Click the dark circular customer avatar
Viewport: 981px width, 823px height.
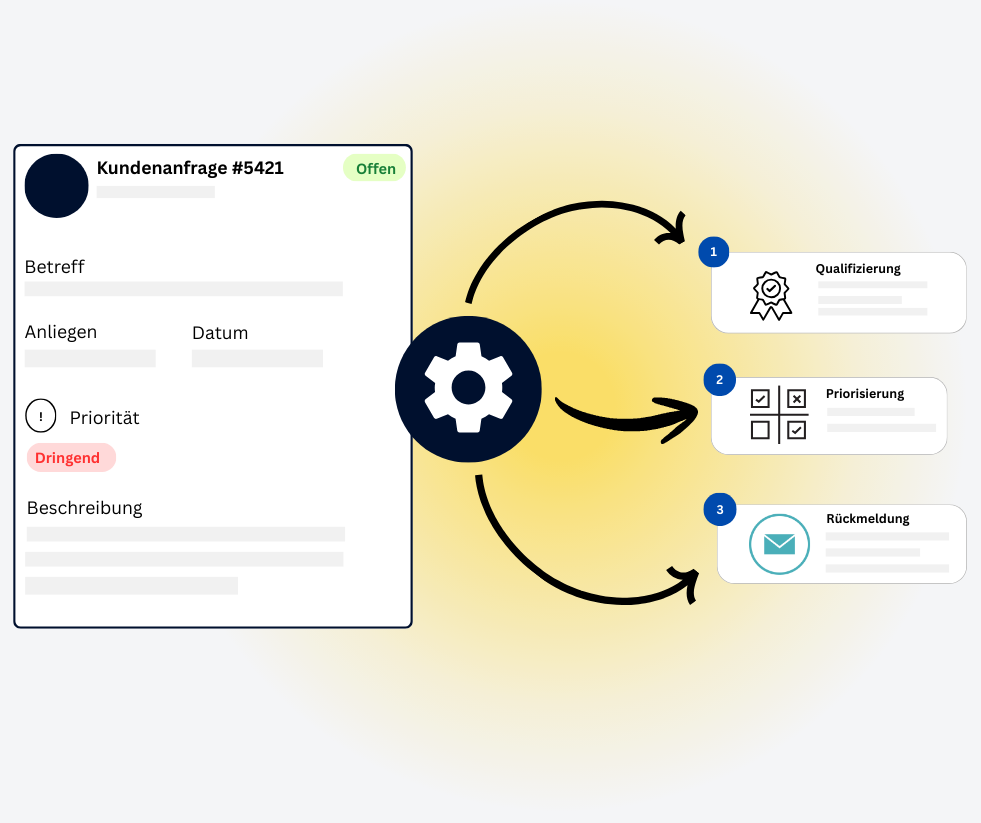[x=56, y=186]
